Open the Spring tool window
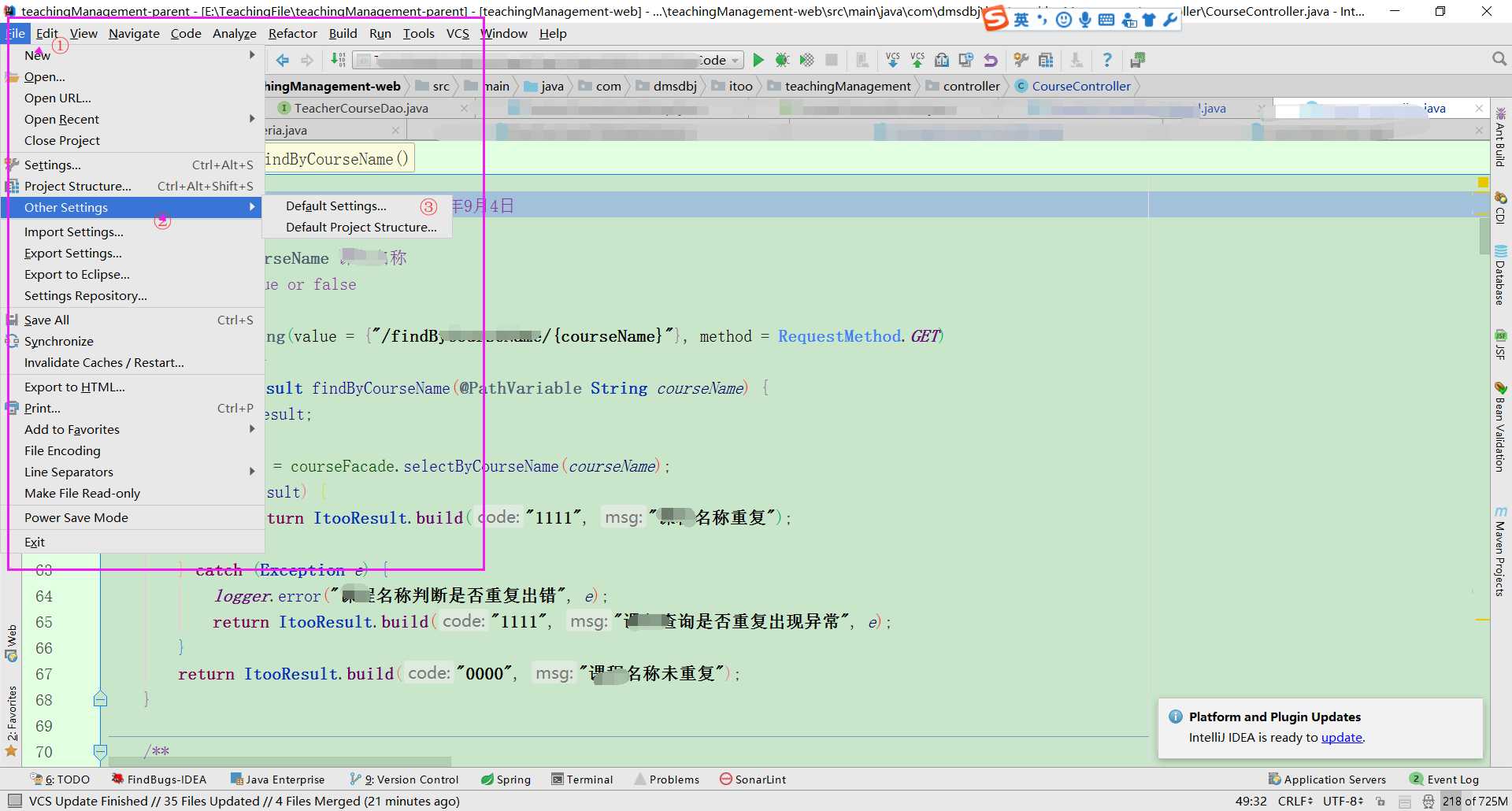The width and height of the screenshot is (1512, 811). [x=506, y=780]
